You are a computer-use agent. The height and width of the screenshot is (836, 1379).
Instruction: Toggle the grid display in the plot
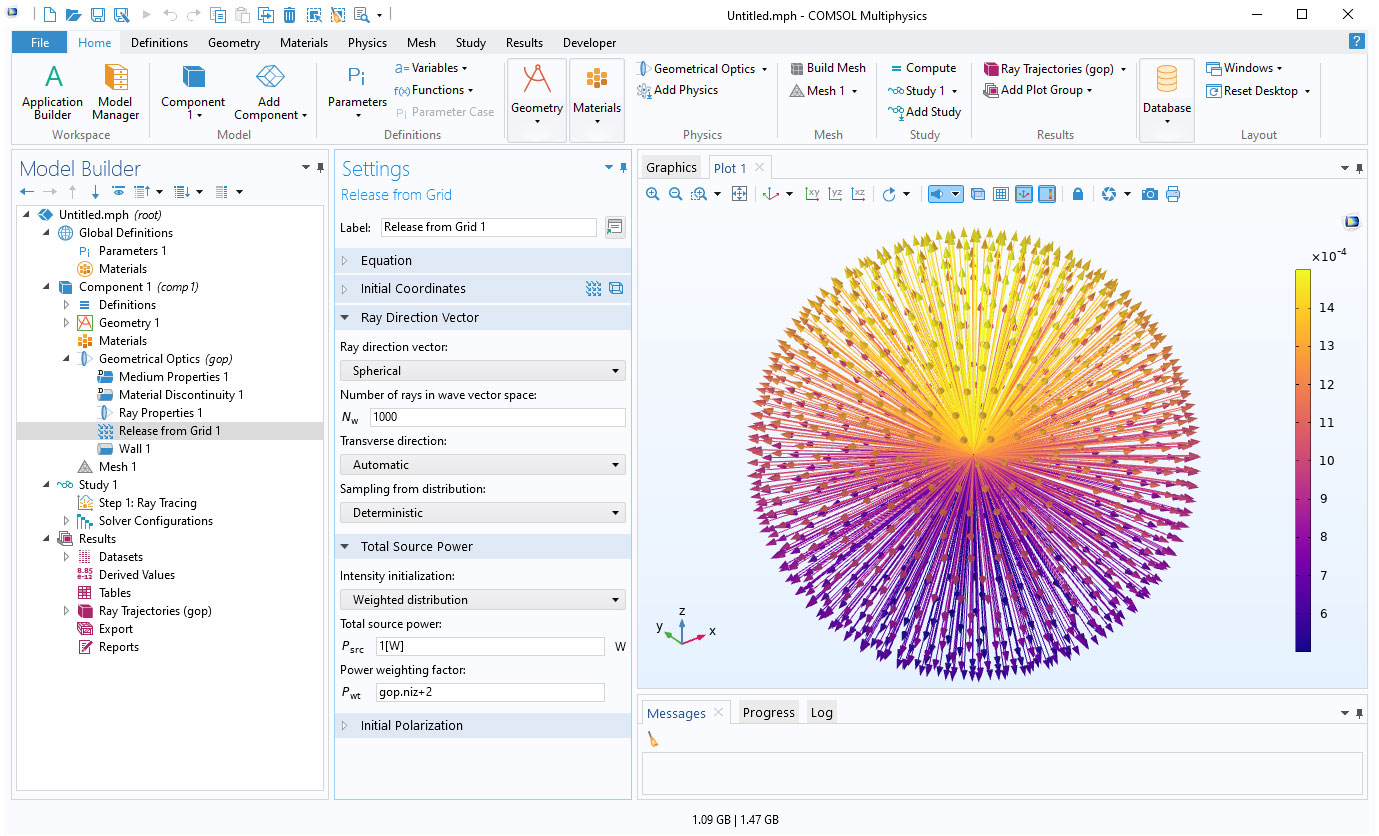1000,194
